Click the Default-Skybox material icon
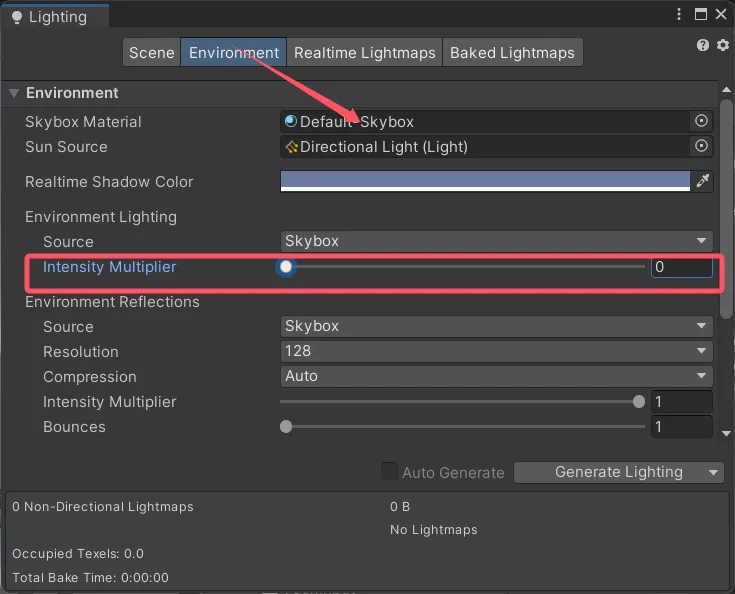Viewport: 735px width, 594px height. (x=291, y=121)
